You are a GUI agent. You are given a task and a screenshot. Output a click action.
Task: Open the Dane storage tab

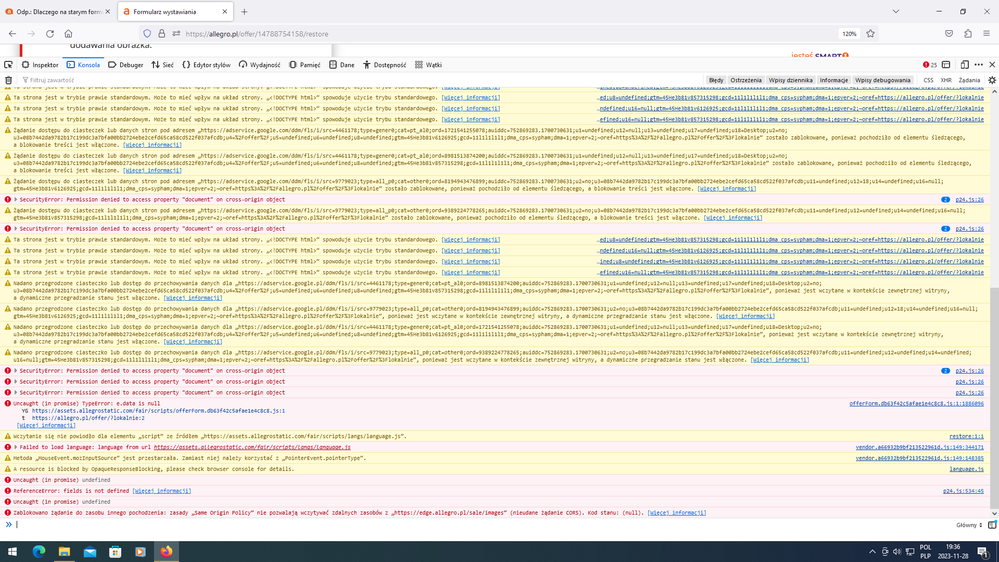click(x=341, y=64)
